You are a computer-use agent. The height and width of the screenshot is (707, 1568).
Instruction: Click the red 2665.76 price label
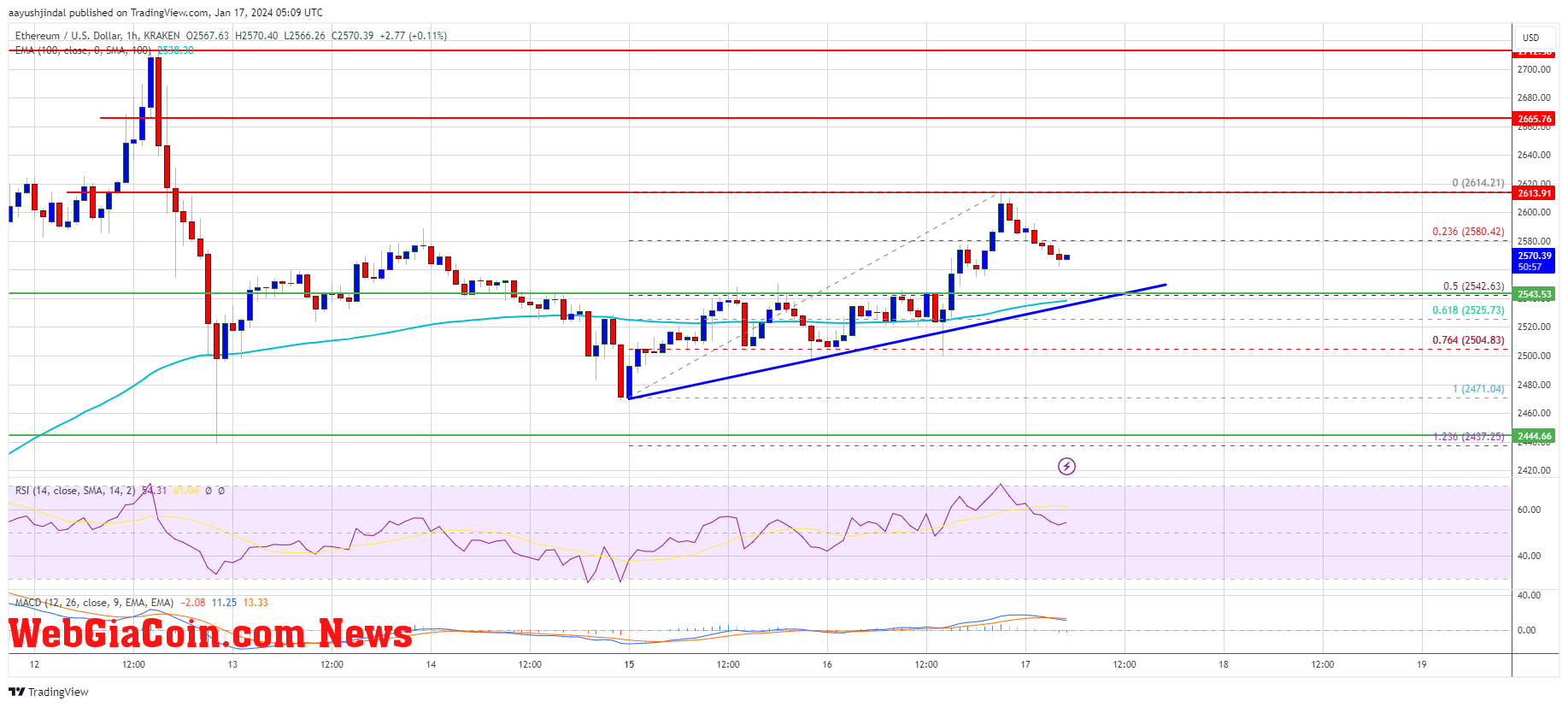[x=1534, y=120]
